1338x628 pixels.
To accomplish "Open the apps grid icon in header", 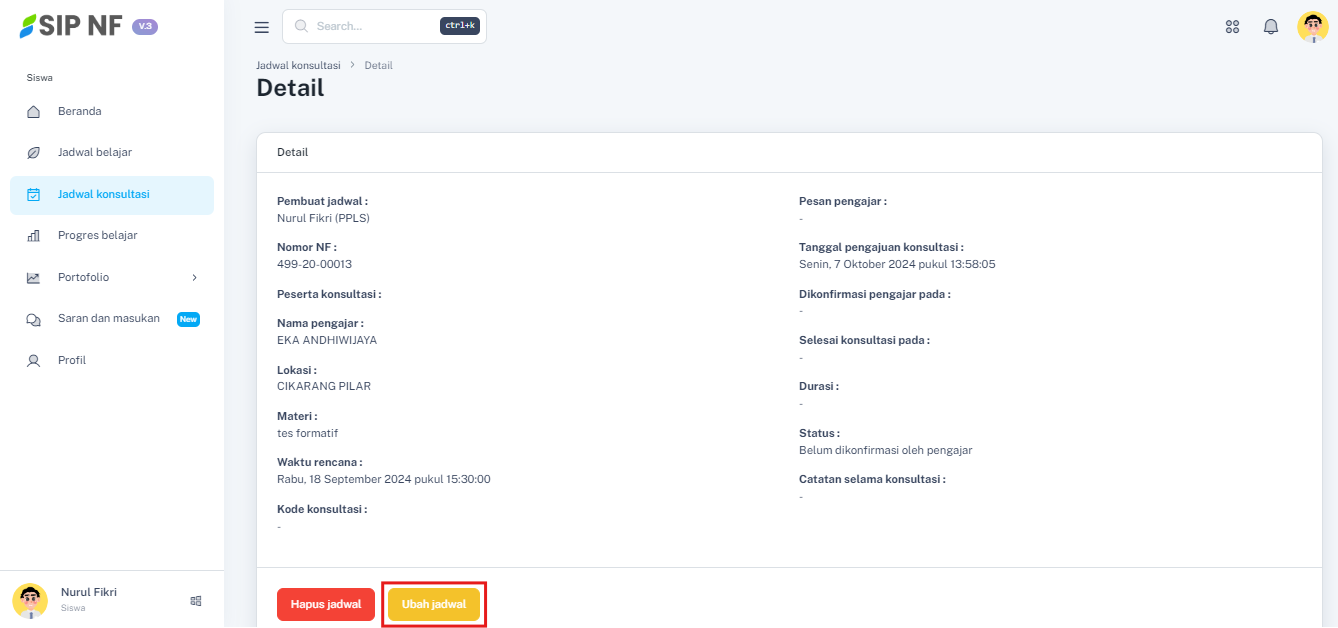I will [x=1232, y=27].
